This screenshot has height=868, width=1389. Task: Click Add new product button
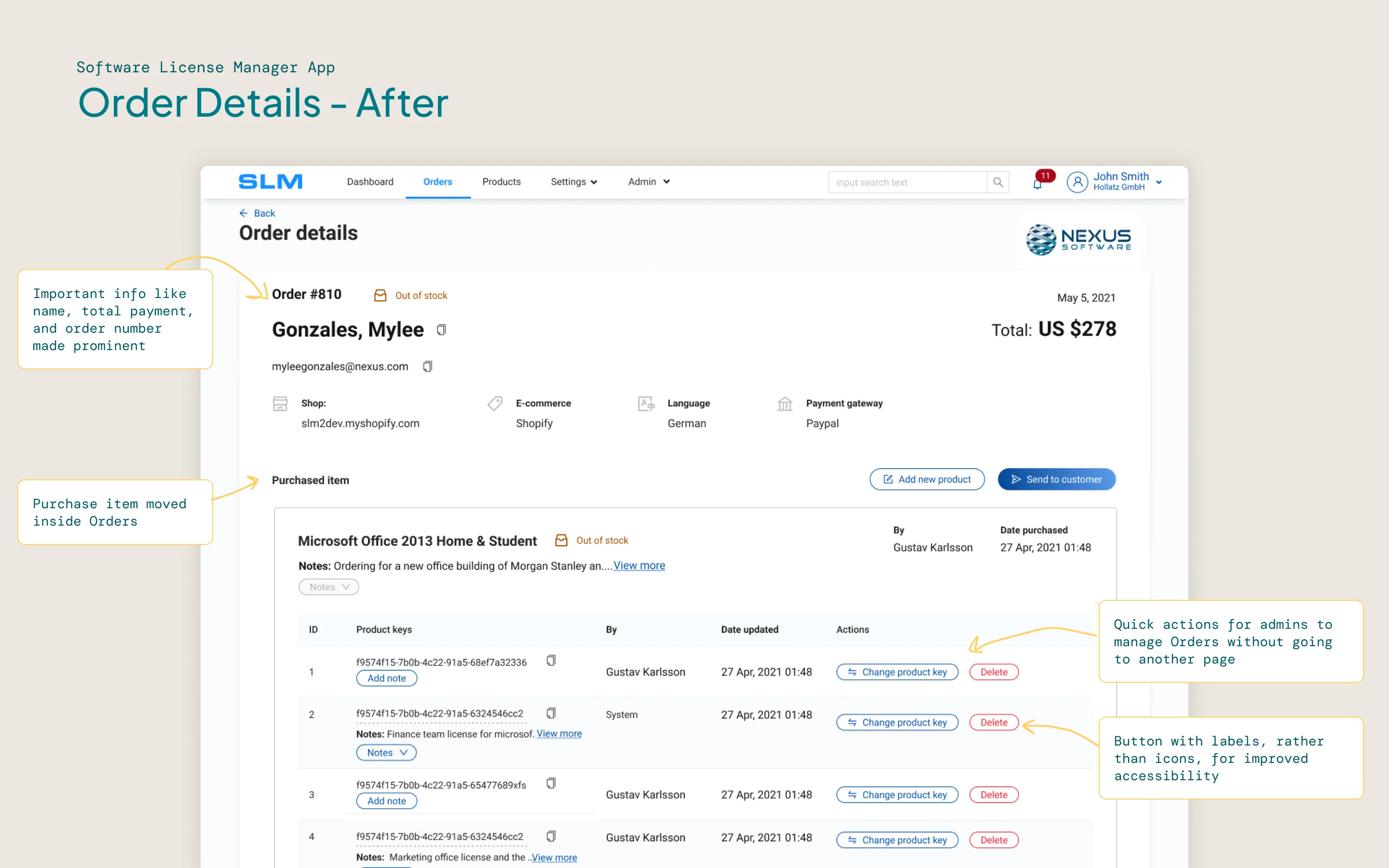[927, 479]
